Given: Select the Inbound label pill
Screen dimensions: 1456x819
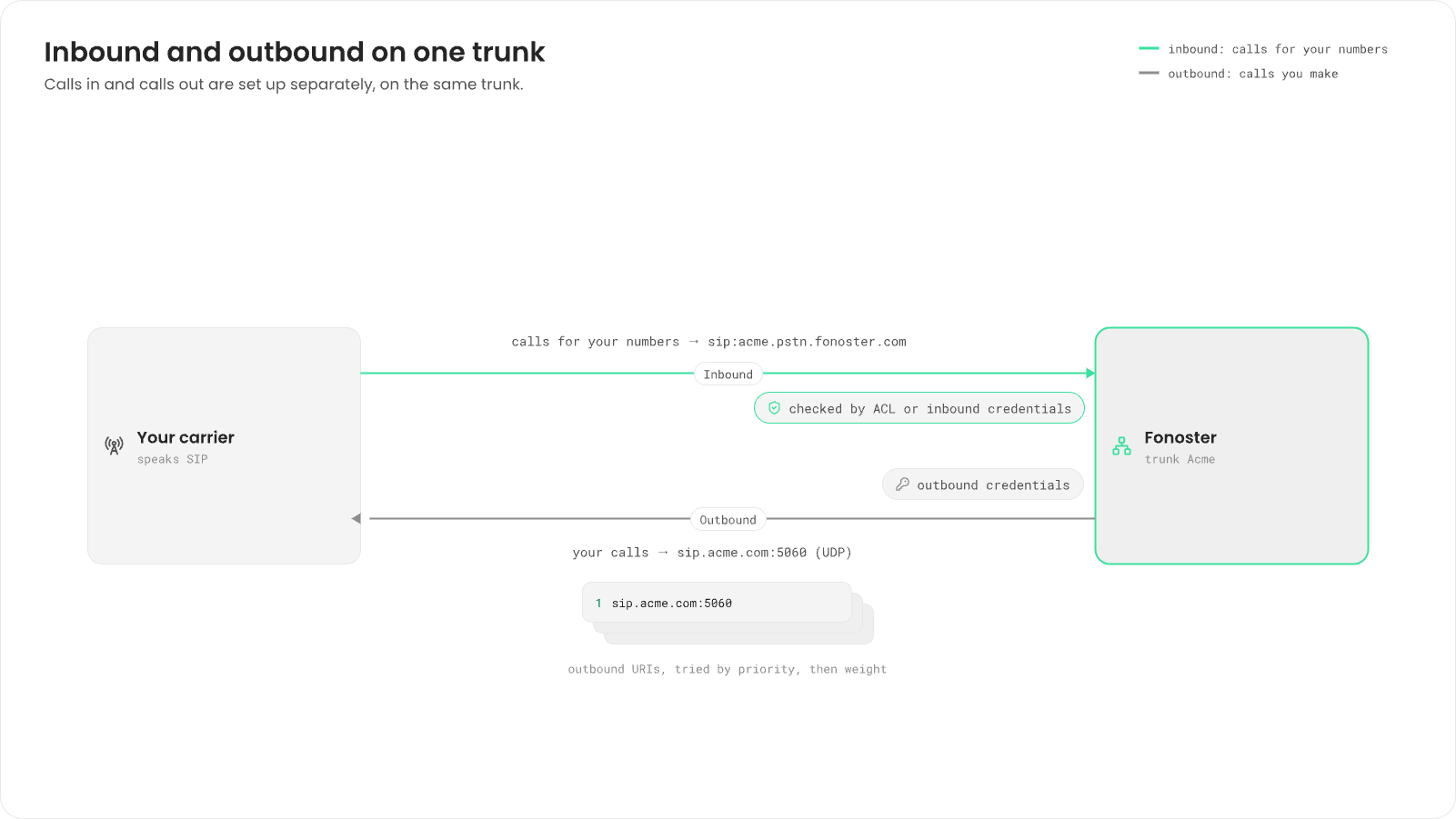Looking at the screenshot, I should pos(728,374).
